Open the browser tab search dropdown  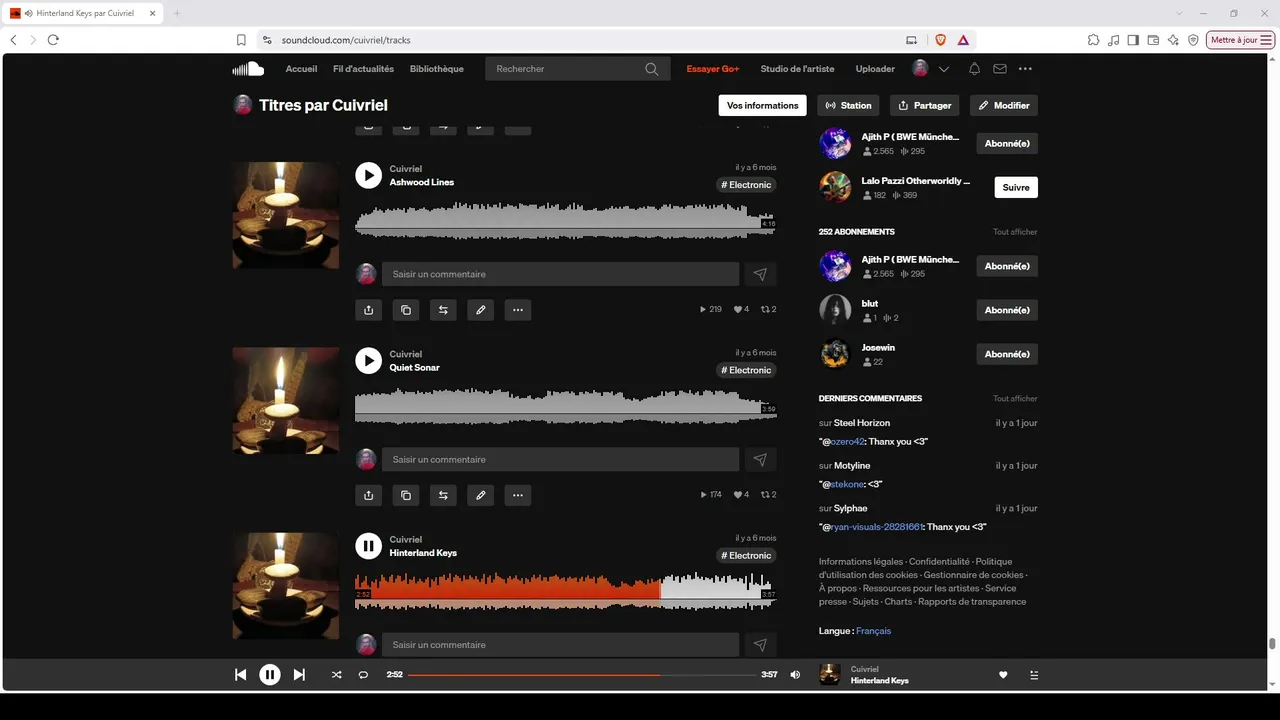pyautogui.click(x=1180, y=13)
